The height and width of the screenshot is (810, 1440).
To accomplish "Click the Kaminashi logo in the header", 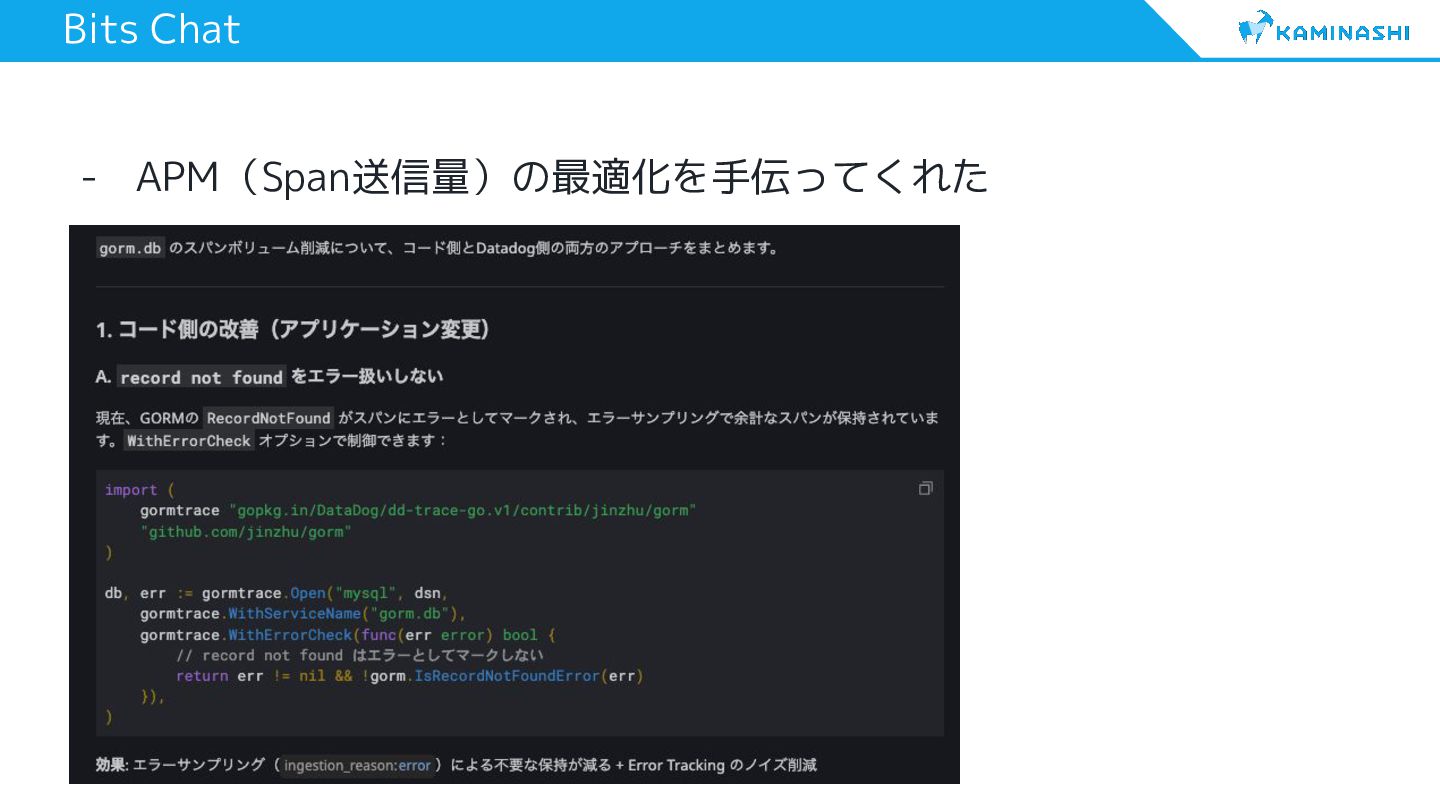I will click(x=1323, y=29).
